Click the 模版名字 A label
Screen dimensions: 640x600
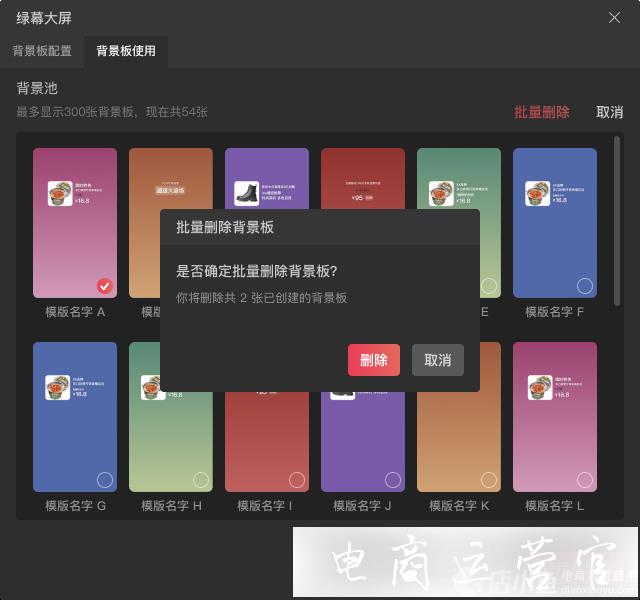pos(75,312)
